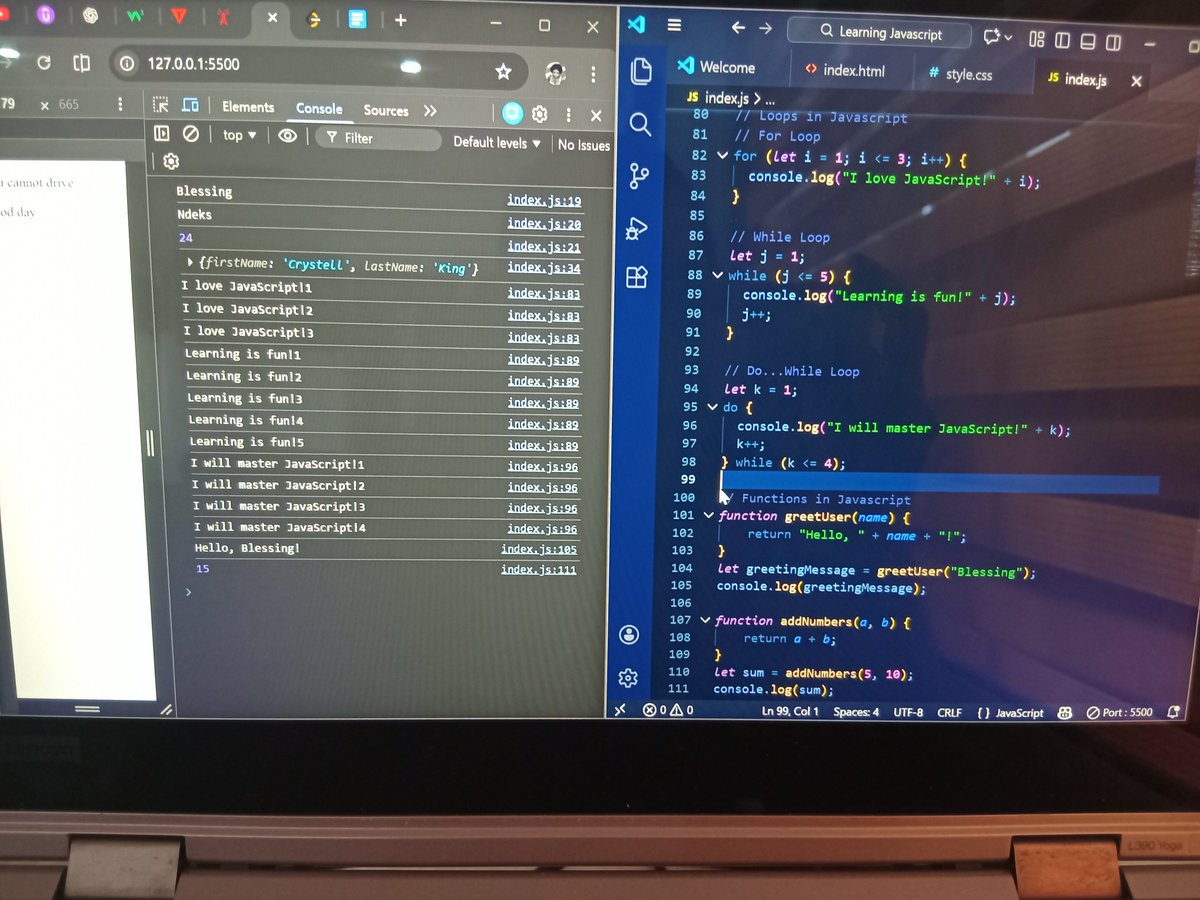
Task: Toggle DevTools device toolbar
Action: click(190, 105)
